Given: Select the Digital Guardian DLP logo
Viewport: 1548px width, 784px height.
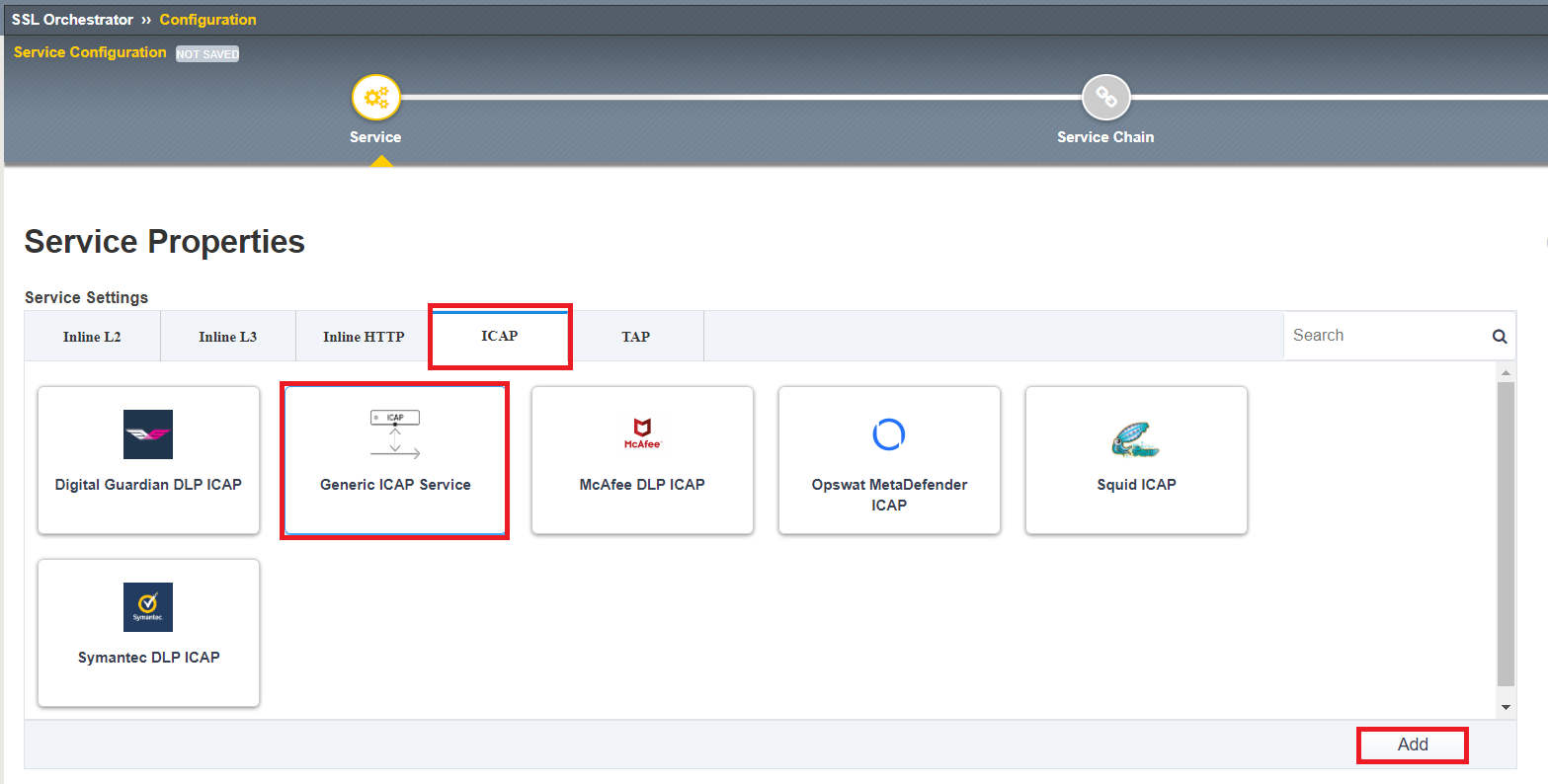Looking at the screenshot, I should tap(148, 434).
